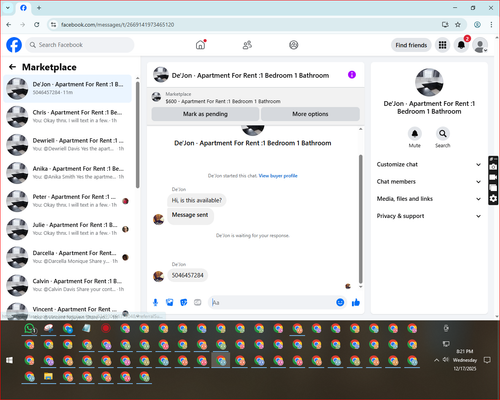
Task: Open the taskbar volume icon
Action: tap(446, 360)
